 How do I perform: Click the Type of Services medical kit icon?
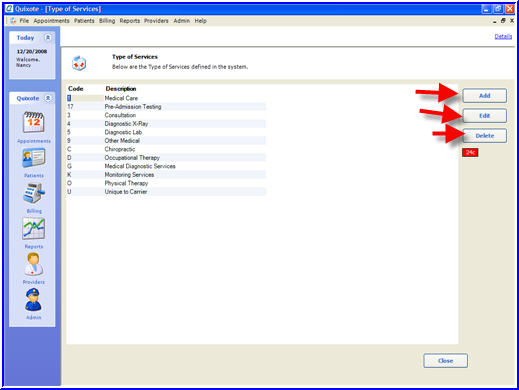tap(79, 63)
